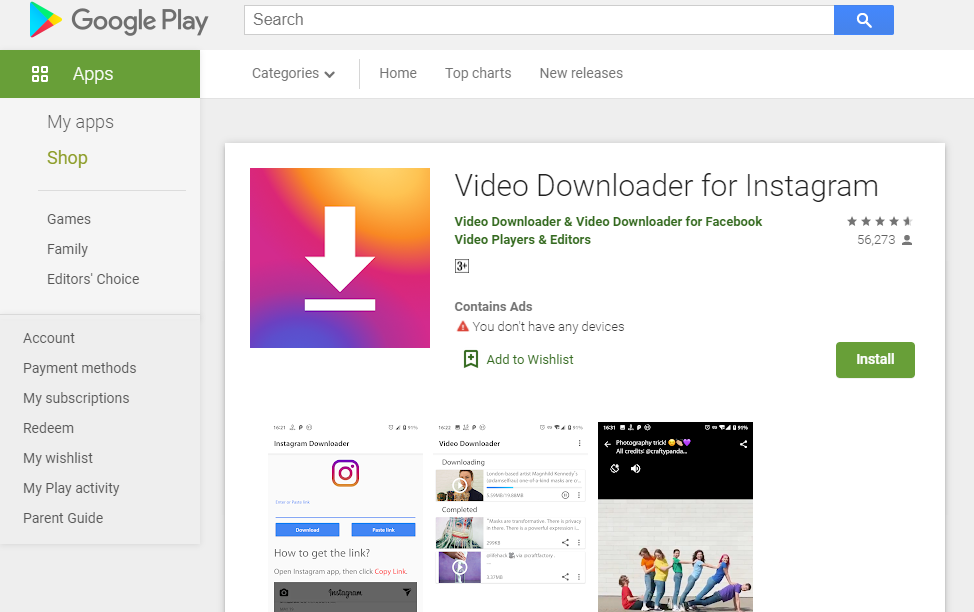Expand the Categories dropdown
974x612 pixels.
point(293,73)
